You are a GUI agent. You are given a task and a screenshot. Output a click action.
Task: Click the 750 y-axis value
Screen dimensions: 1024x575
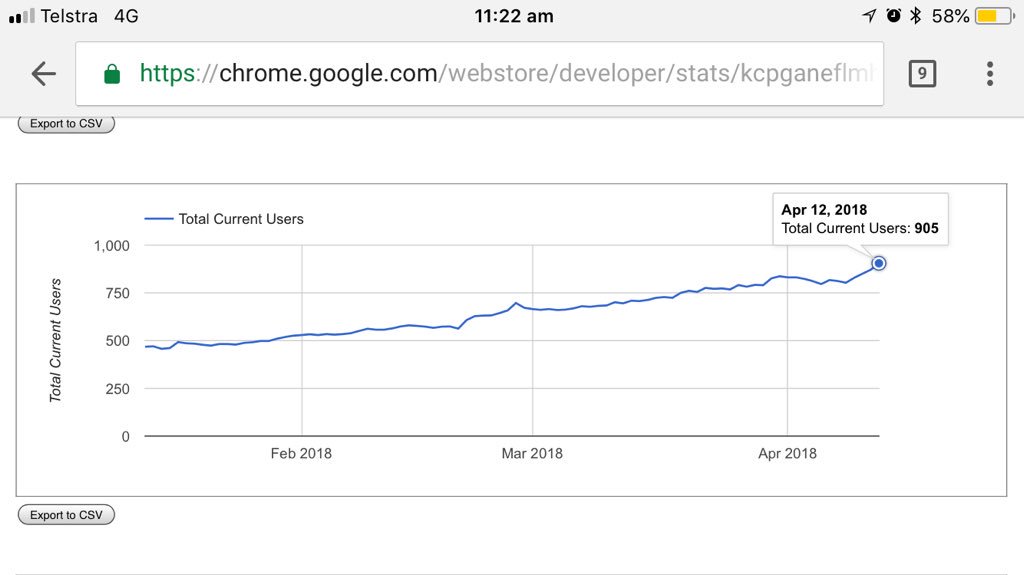tap(118, 293)
